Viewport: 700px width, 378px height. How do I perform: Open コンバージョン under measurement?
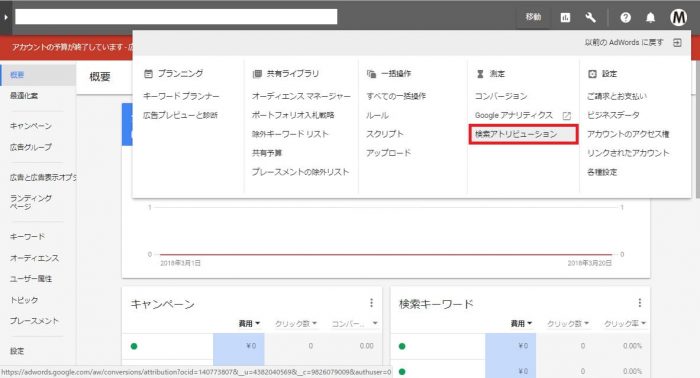coord(501,96)
